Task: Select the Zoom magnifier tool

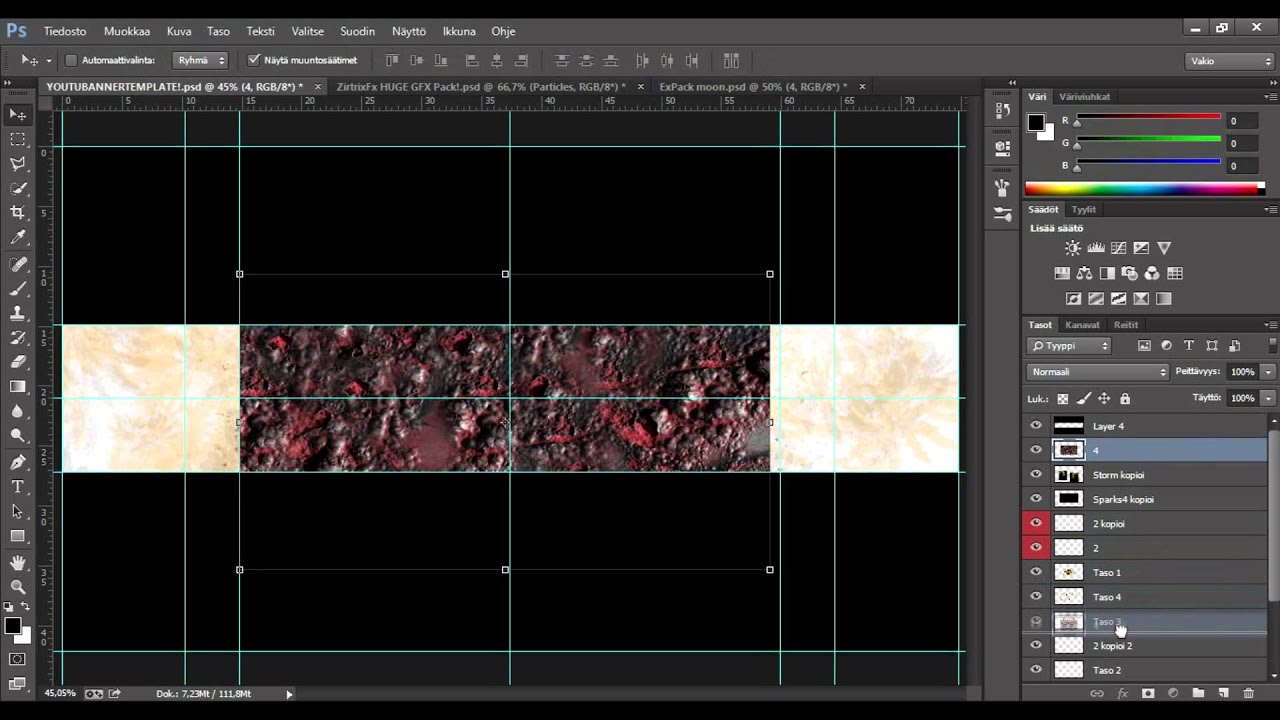Action: pos(18,587)
